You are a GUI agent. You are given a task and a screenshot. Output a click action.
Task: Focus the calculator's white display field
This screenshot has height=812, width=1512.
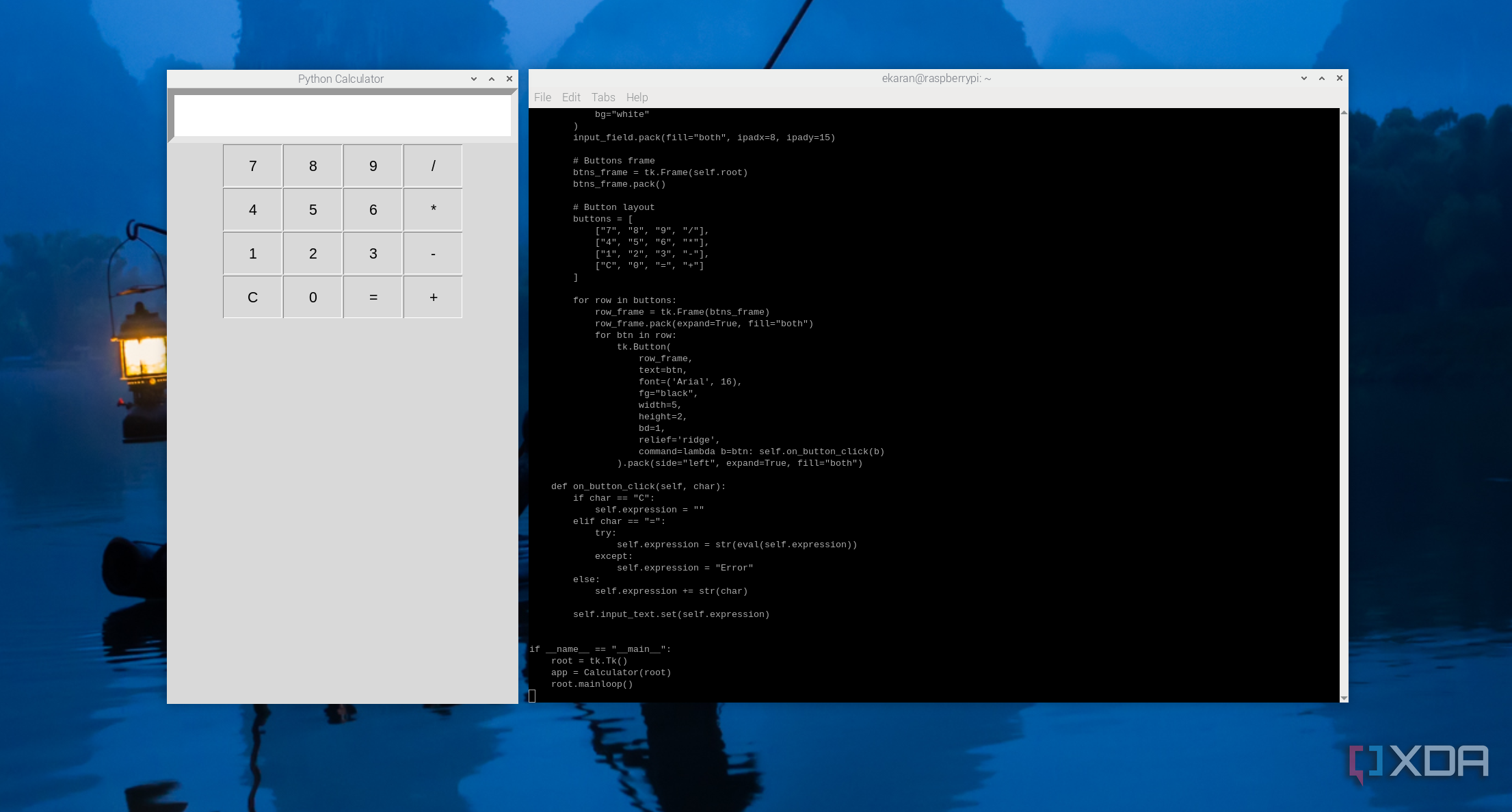pyautogui.click(x=342, y=116)
